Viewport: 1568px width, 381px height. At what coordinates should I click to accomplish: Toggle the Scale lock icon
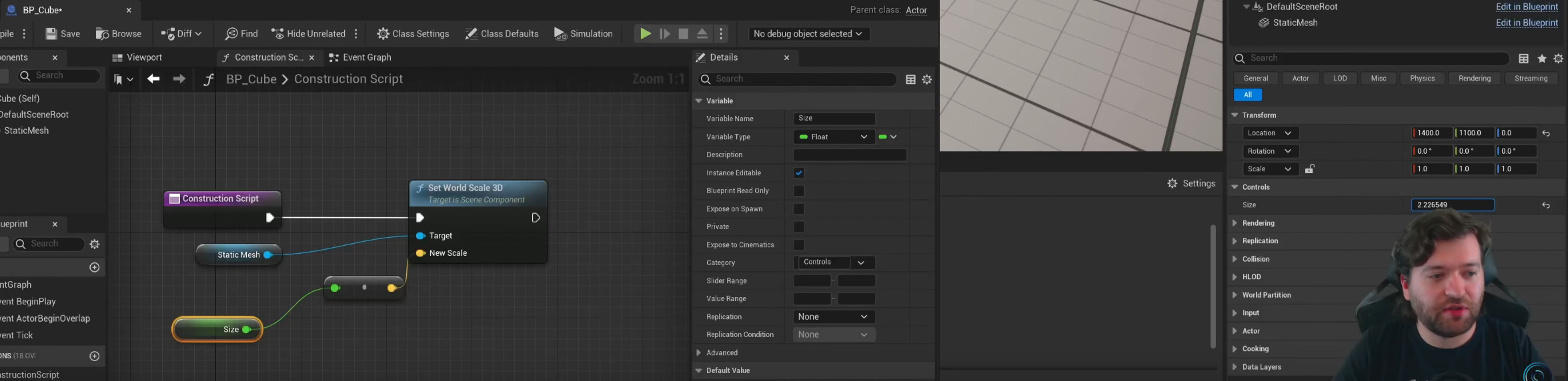pos(1309,169)
